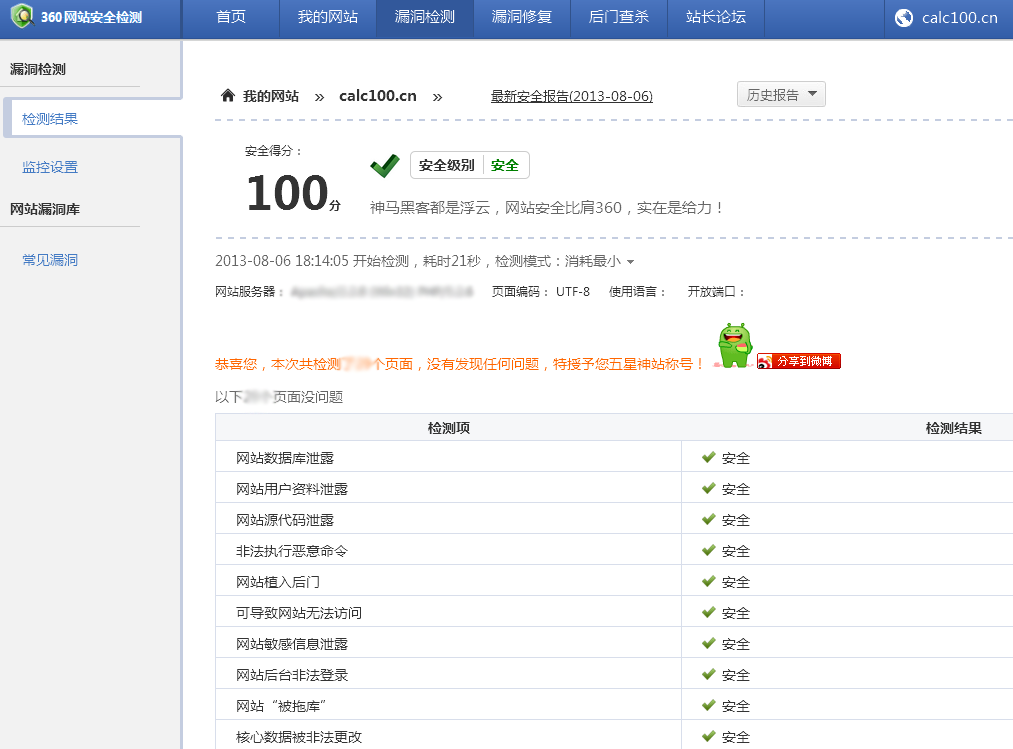Click the checkmark in 网站数据库泄露 row
This screenshot has height=749, width=1013.
tap(709, 457)
